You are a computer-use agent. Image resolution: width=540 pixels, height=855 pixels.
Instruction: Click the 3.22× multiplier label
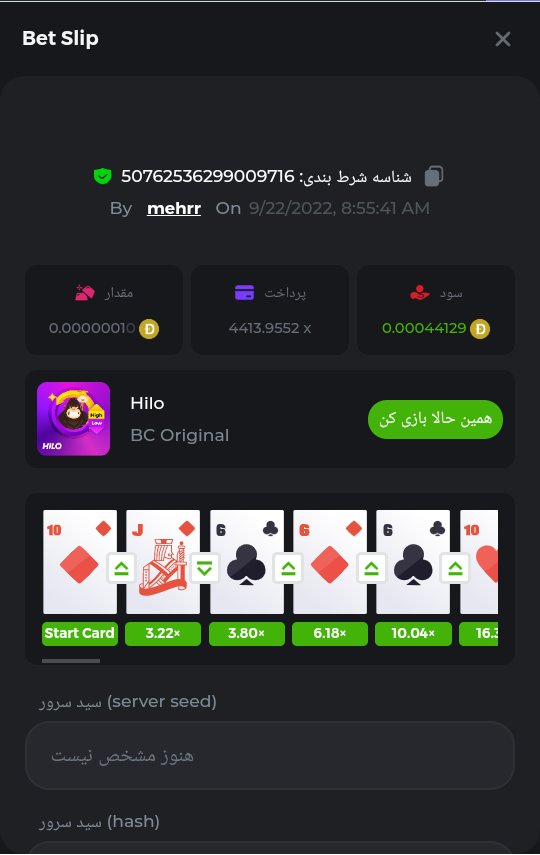click(163, 634)
